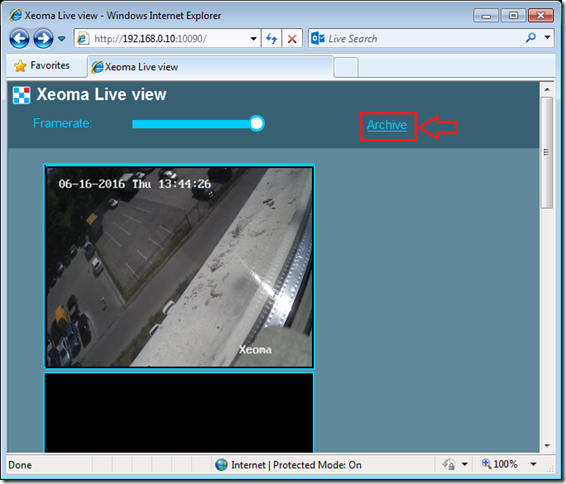Click the page scrollbar down arrow
This screenshot has width=566, height=484.
(547, 446)
